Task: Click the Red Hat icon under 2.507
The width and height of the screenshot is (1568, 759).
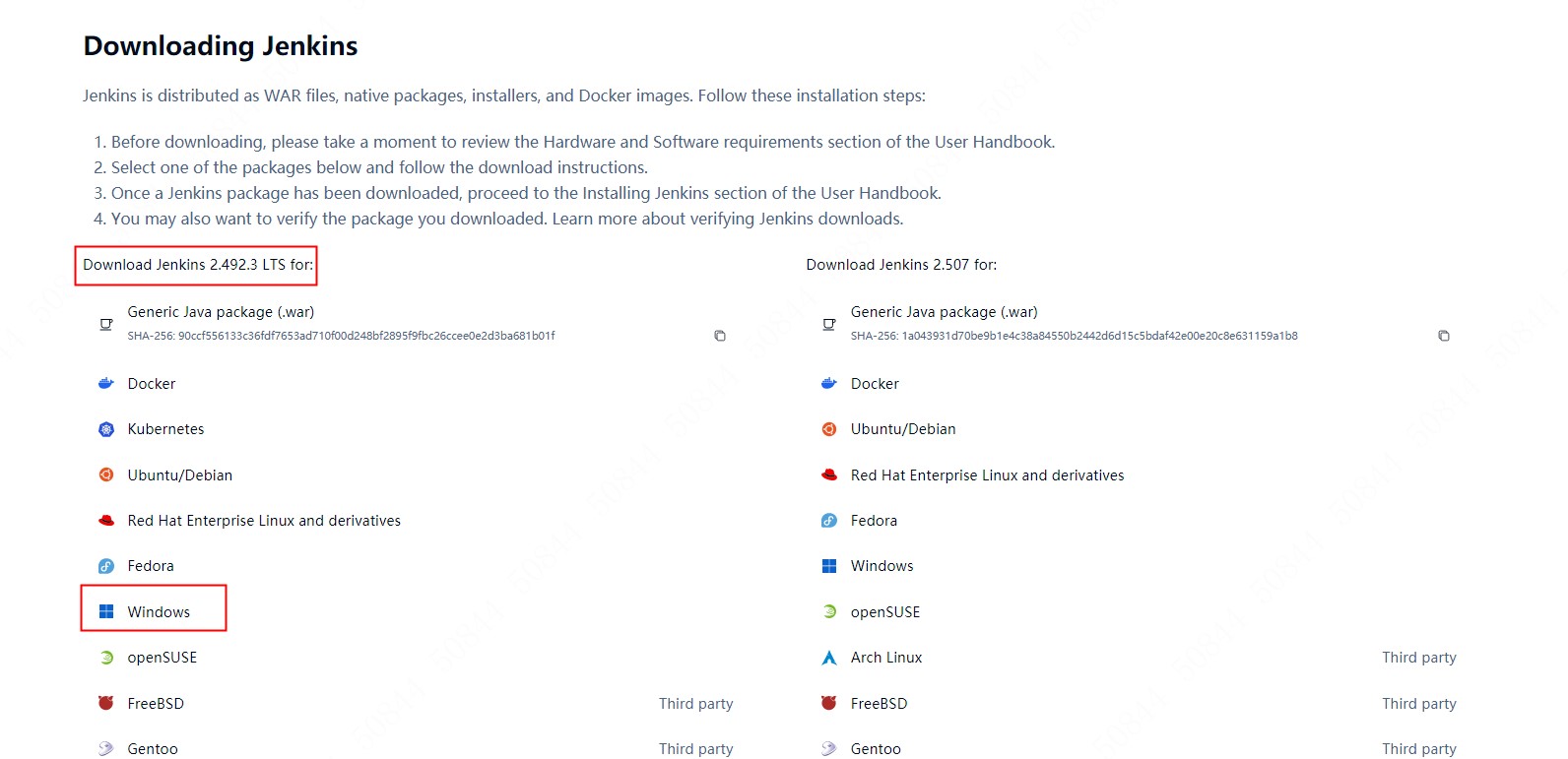Action: click(x=829, y=475)
